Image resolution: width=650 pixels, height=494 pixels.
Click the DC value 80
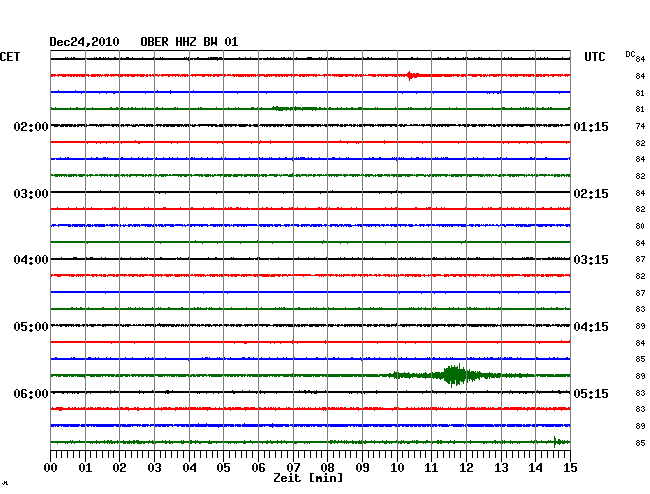[x=640, y=226]
